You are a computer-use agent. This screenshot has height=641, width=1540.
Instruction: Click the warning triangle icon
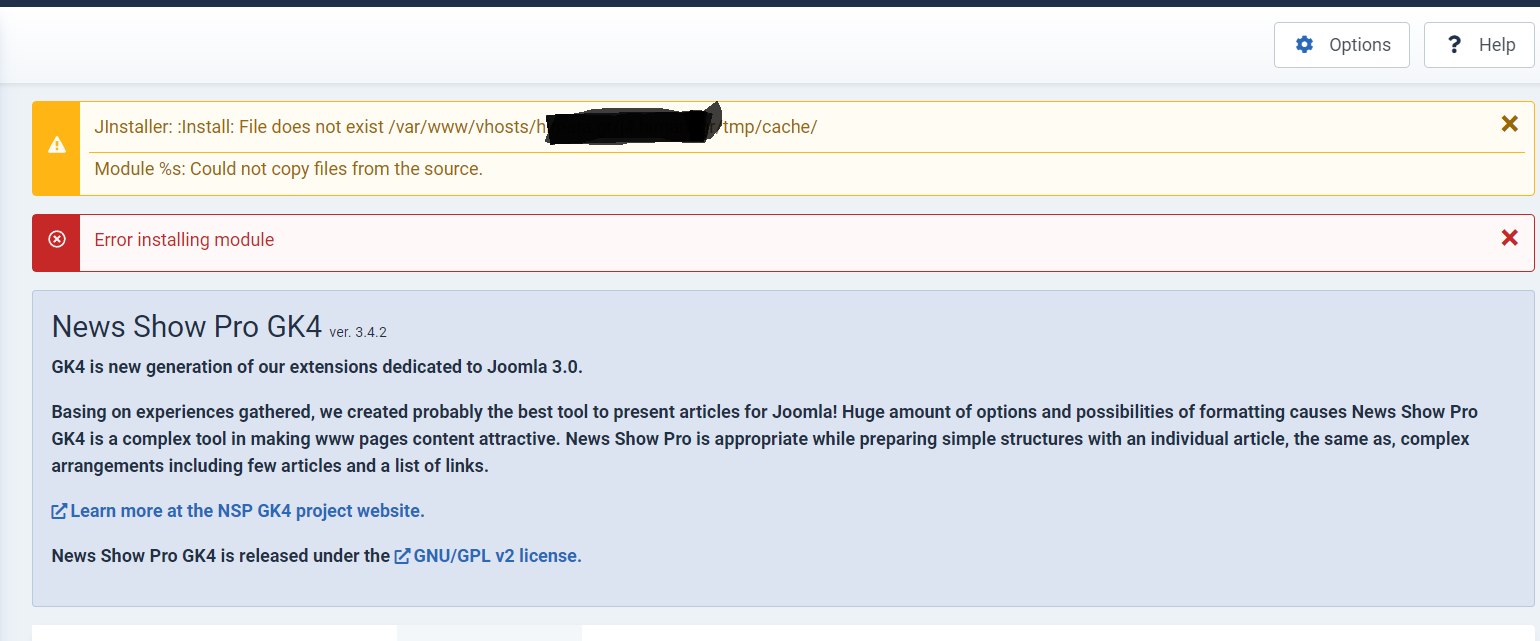pos(57,146)
